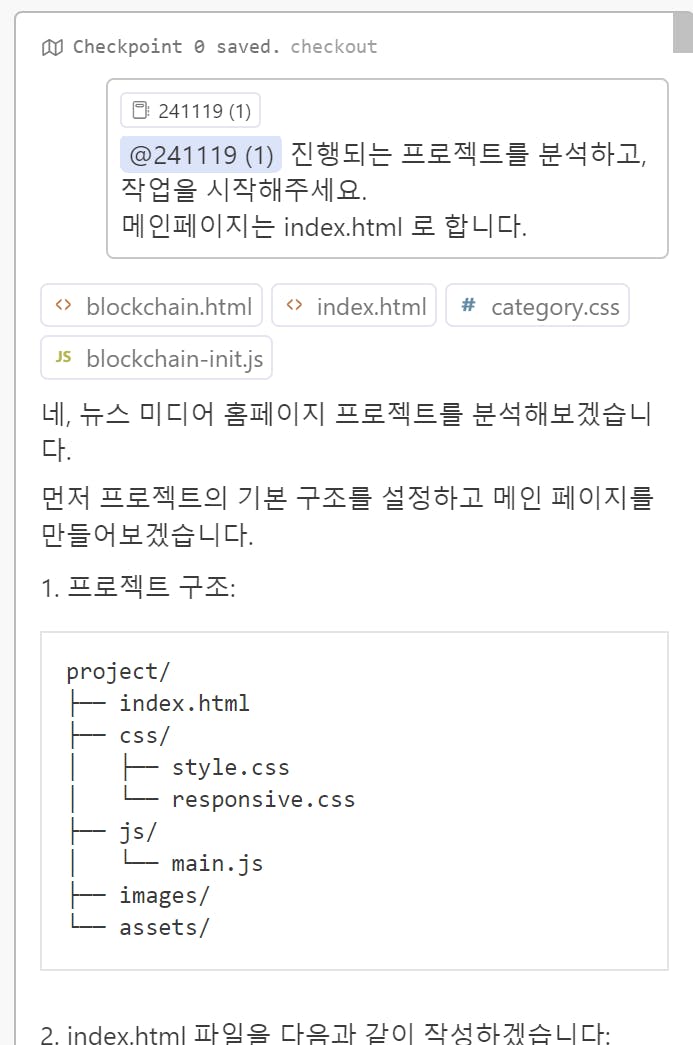Click the JS icon on the blockchain-init.js chip

(x=63, y=357)
